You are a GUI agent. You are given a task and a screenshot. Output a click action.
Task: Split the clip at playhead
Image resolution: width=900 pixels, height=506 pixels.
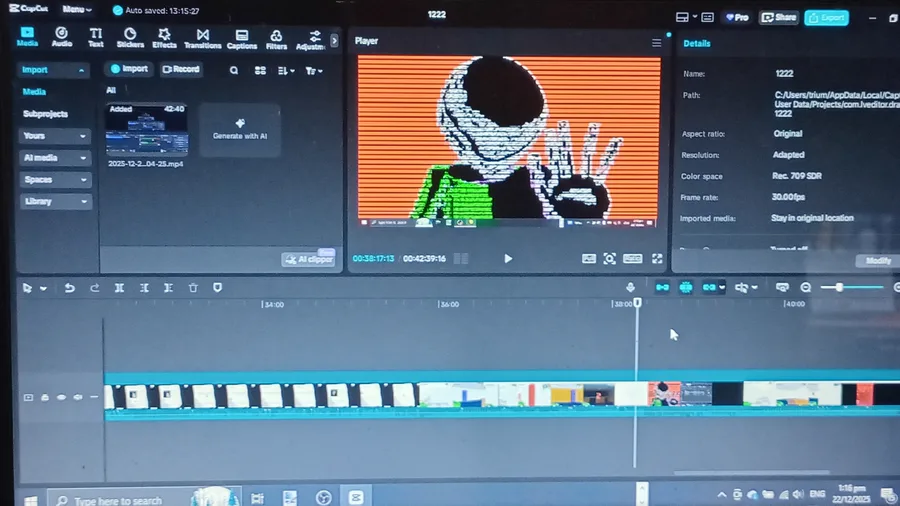[119, 287]
